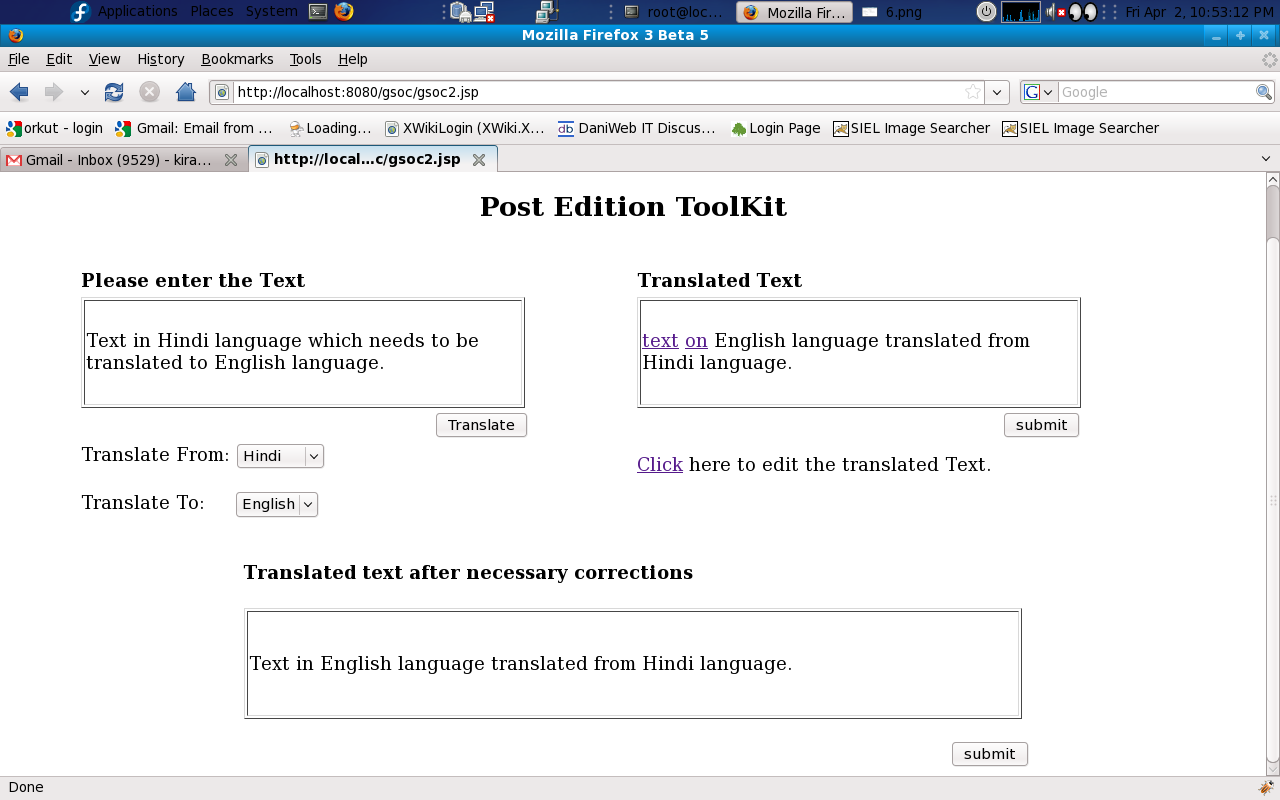
Task: Open the Translate To language dropdown
Action: 277,504
